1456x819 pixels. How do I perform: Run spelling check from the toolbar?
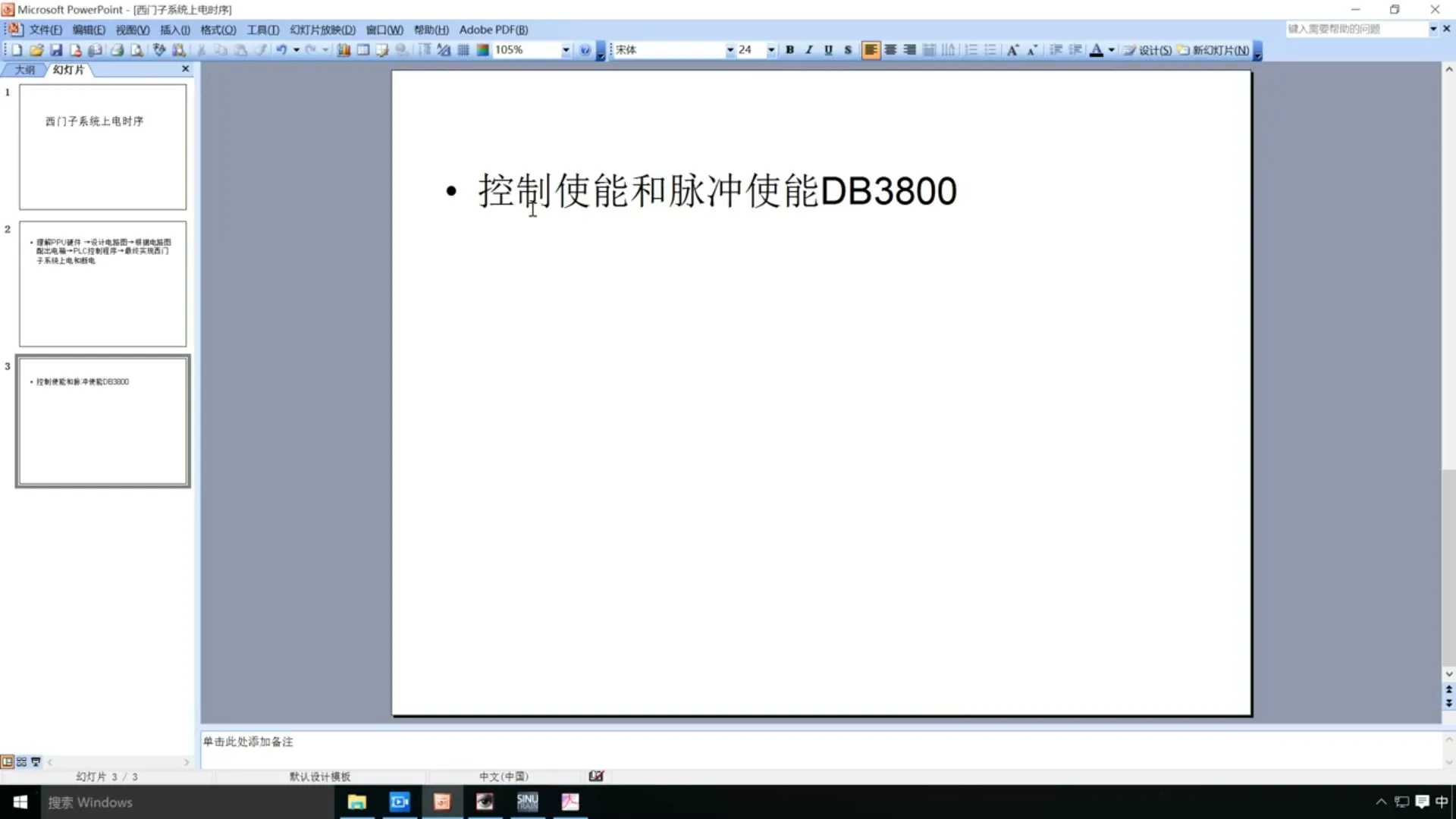point(158,49)
